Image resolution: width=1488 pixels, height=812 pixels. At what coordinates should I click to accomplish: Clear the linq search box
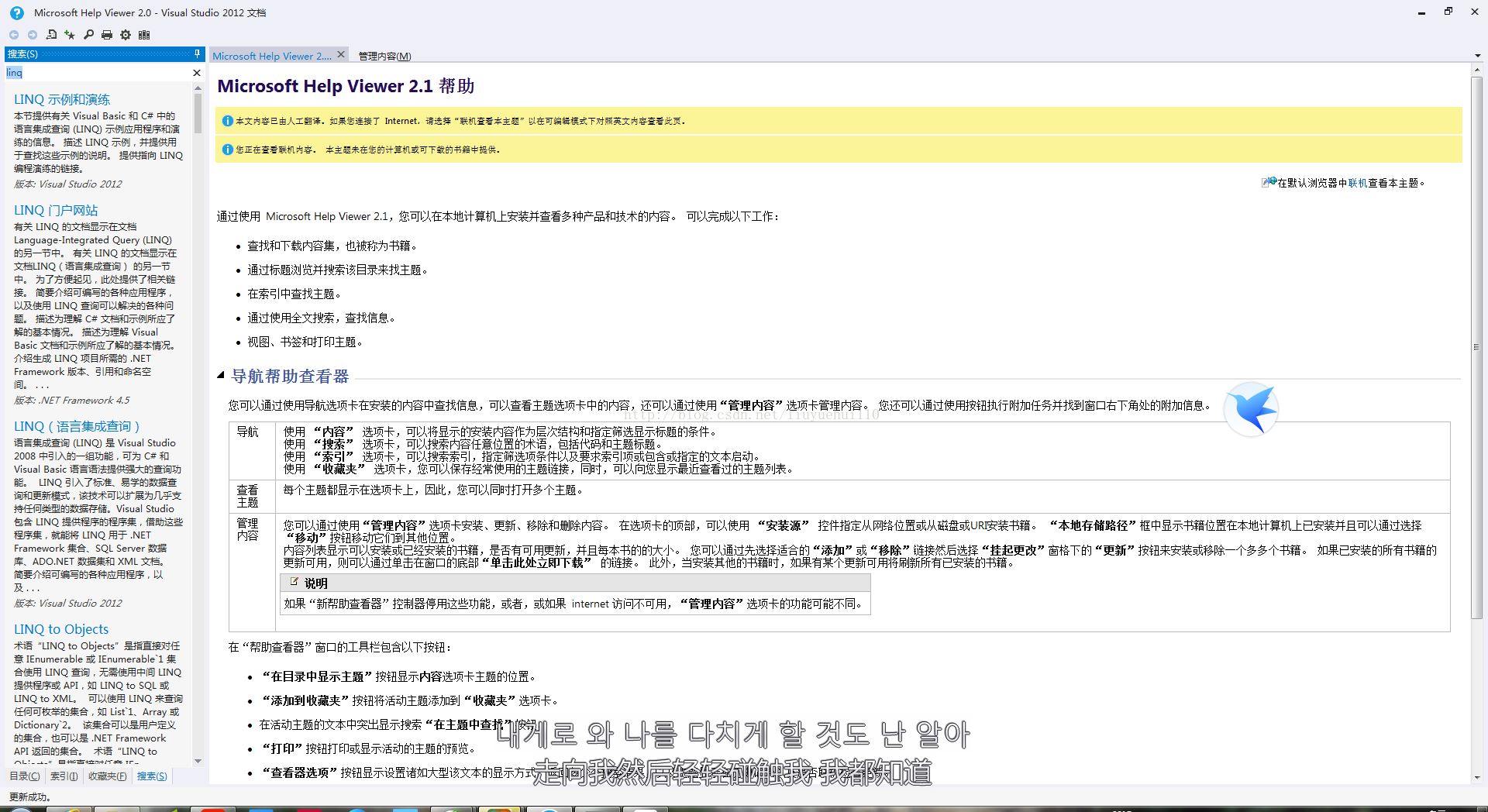pos(197,73)
